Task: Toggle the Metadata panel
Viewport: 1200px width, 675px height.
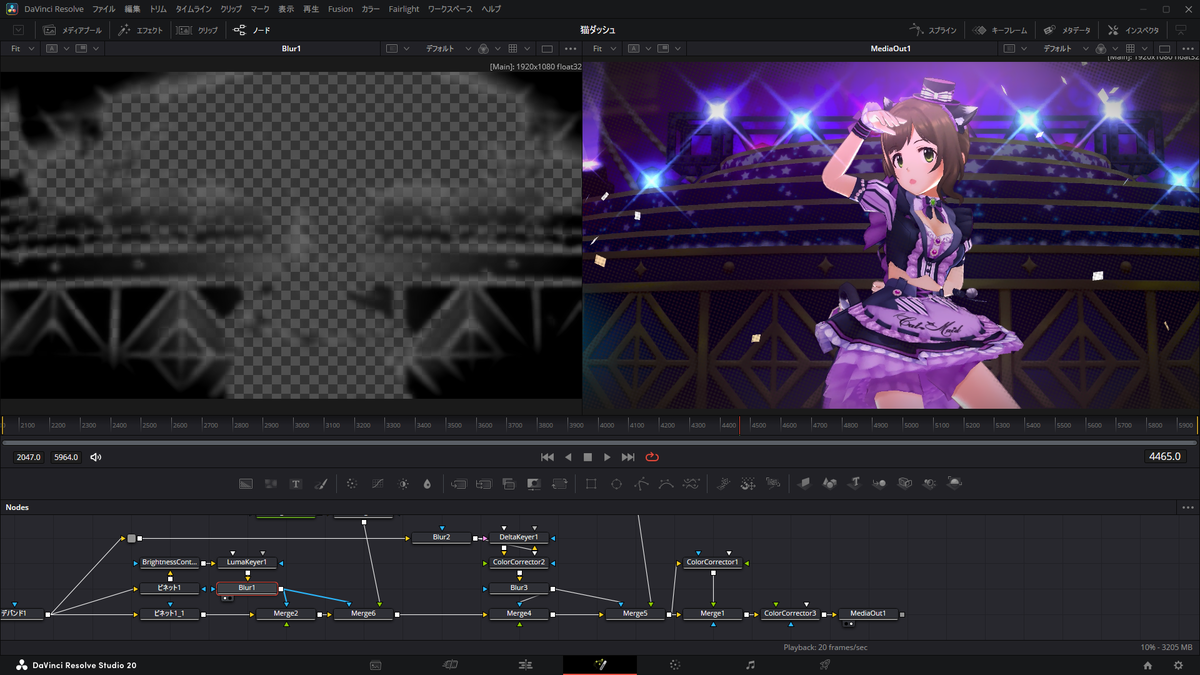Action: click(1067, 30)
